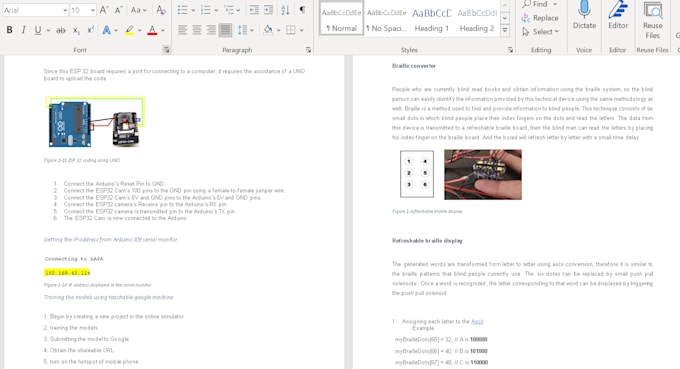Toggle Italic formatting
The width and height of the screenshot is (680, 369).
pyautogui.click(x=23, y=30)
